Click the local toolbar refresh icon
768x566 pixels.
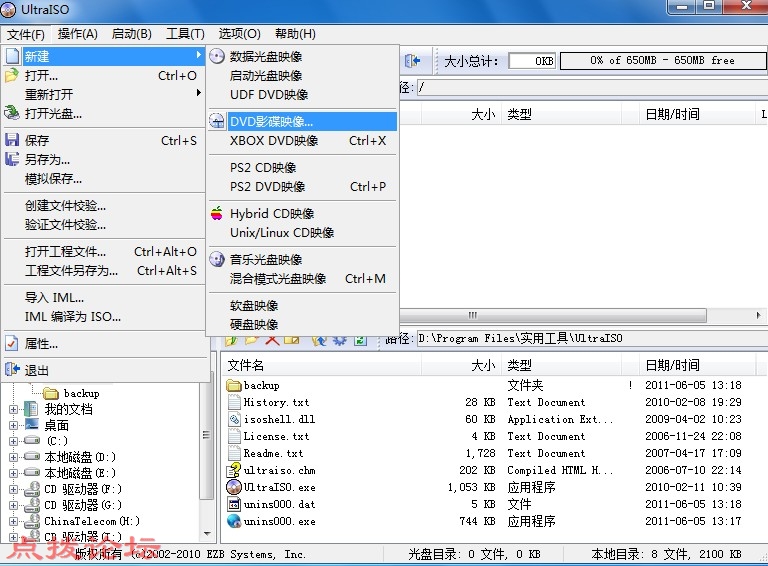click(360, 340)
